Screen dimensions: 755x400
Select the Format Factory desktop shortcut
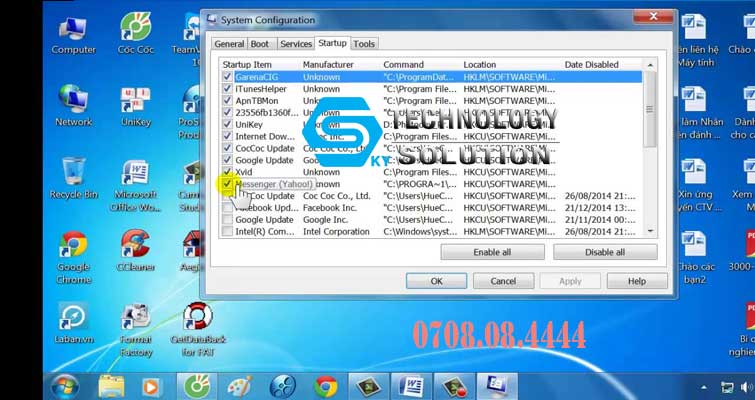point(135,330)
